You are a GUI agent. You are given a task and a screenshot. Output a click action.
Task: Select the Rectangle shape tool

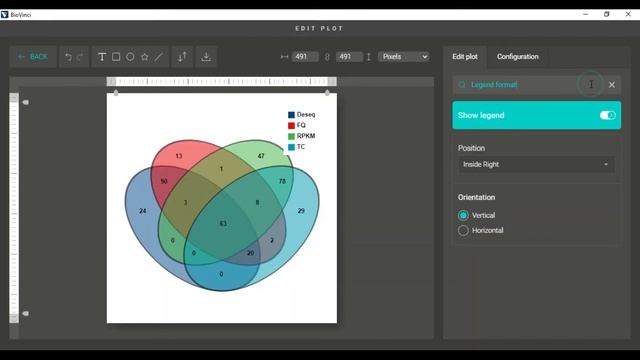(x=116, y=57)
